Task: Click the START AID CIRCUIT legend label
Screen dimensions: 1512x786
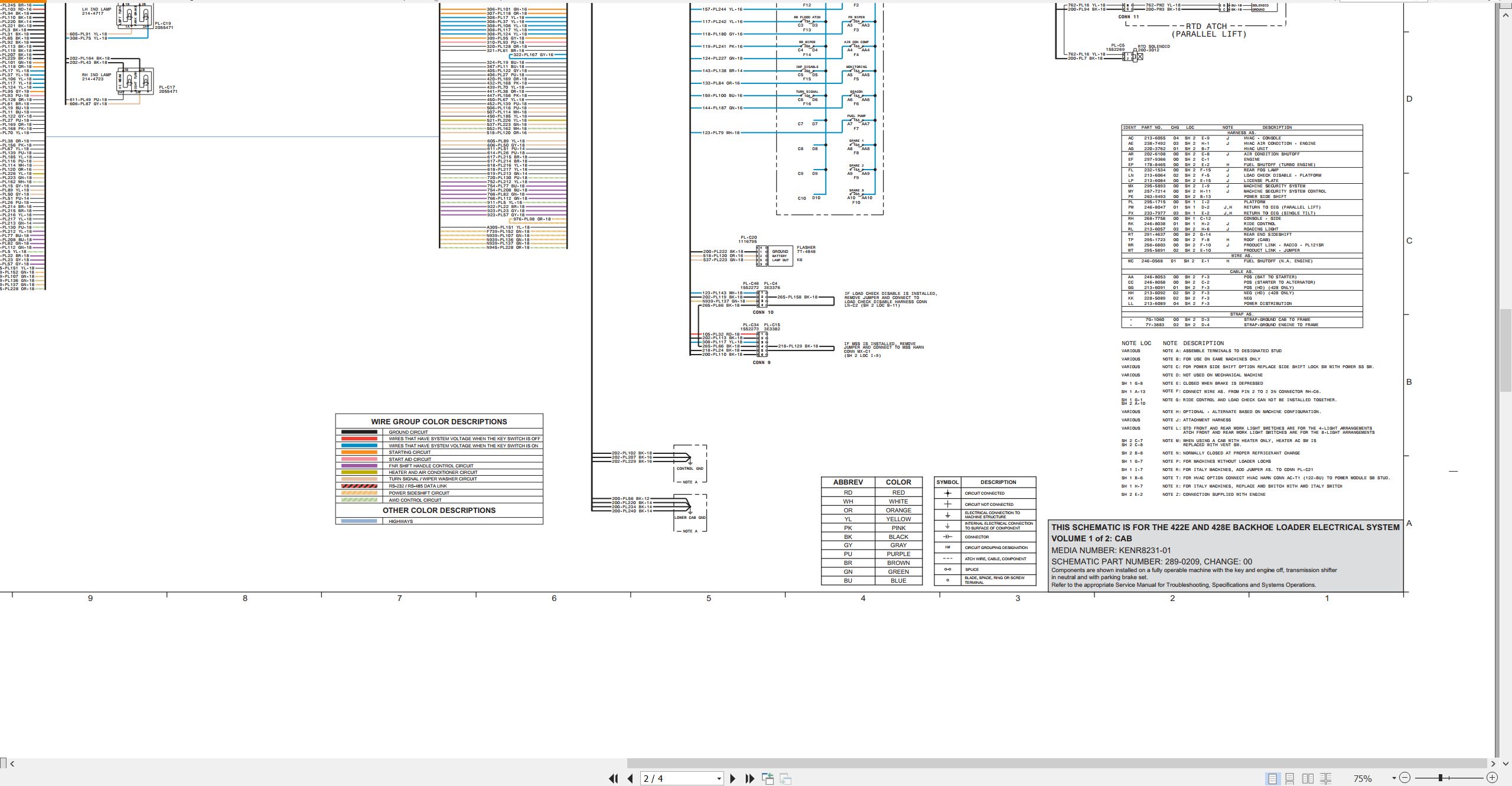Action: 410,459
